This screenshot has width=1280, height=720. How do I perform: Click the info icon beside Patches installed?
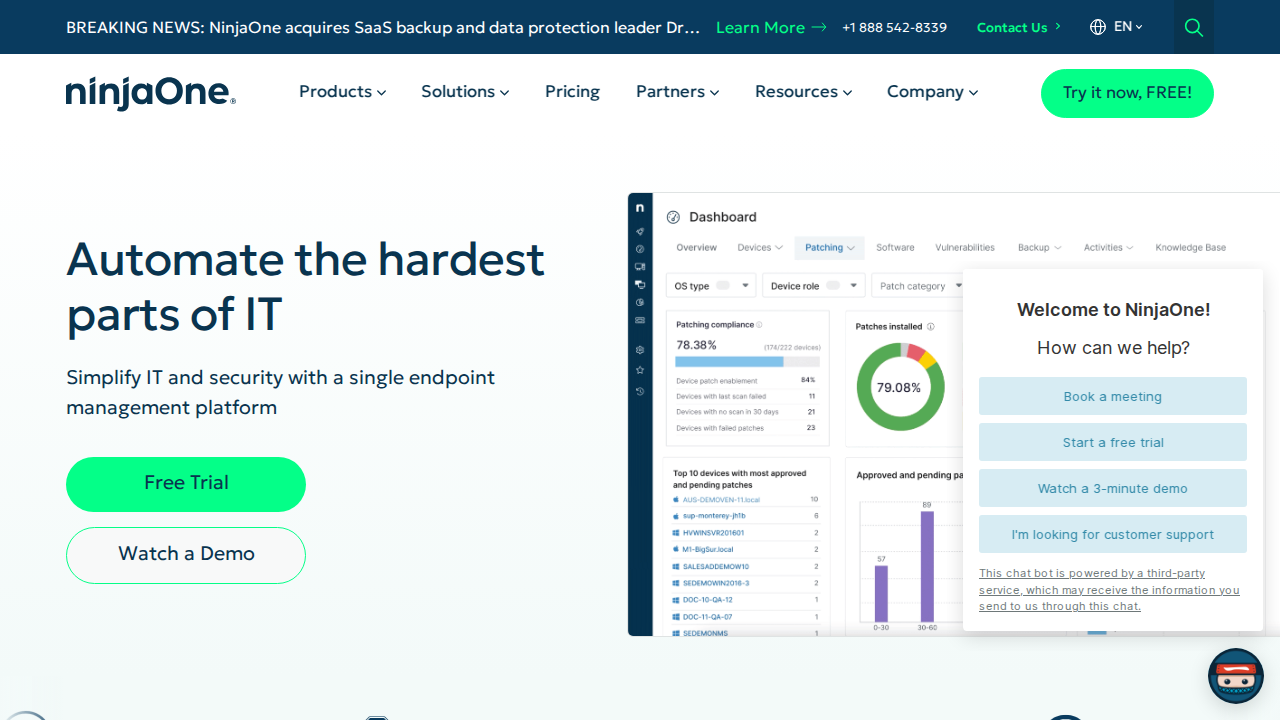[x=930, y=327]
